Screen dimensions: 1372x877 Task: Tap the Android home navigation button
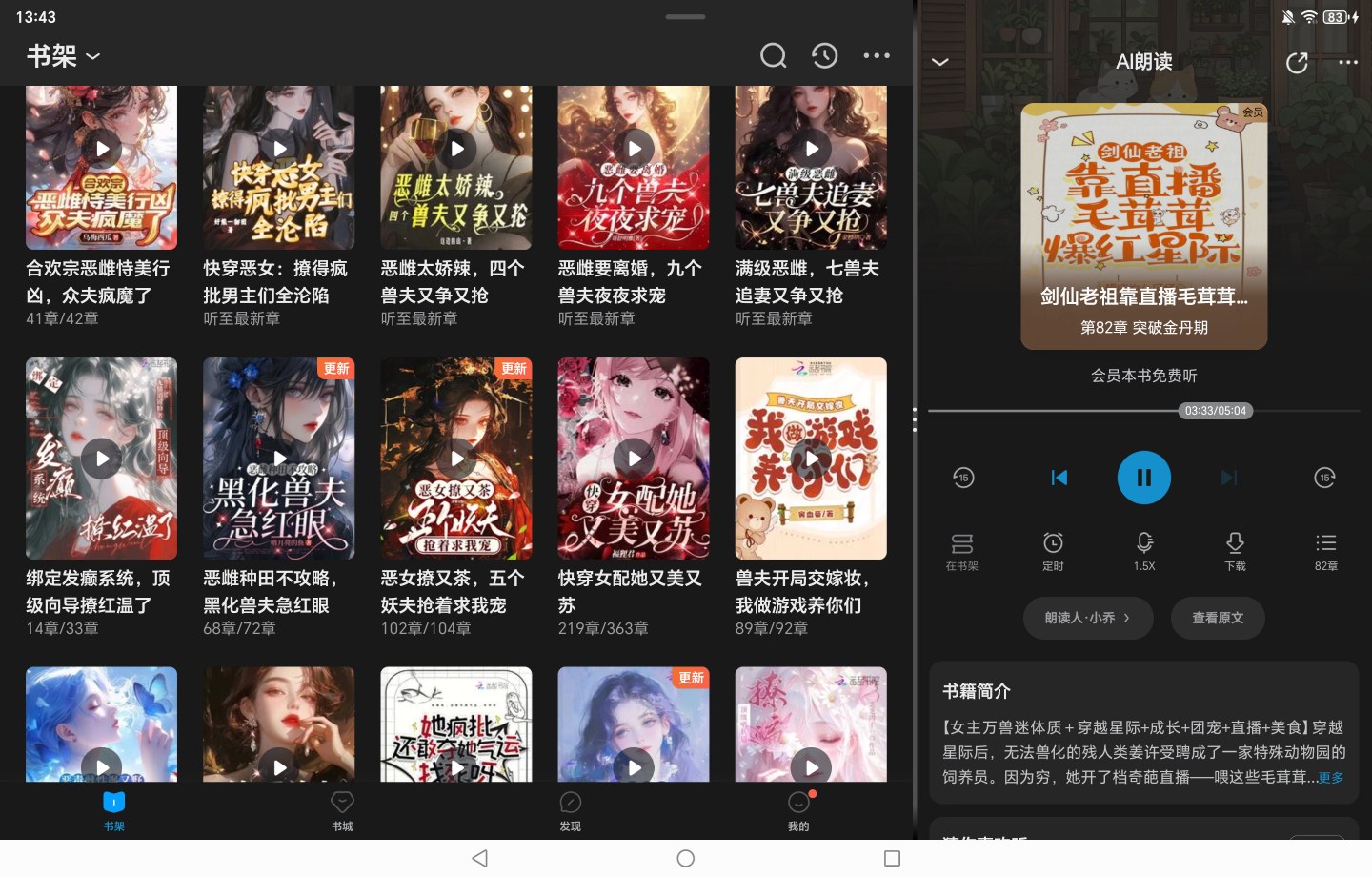coord(685,859)
